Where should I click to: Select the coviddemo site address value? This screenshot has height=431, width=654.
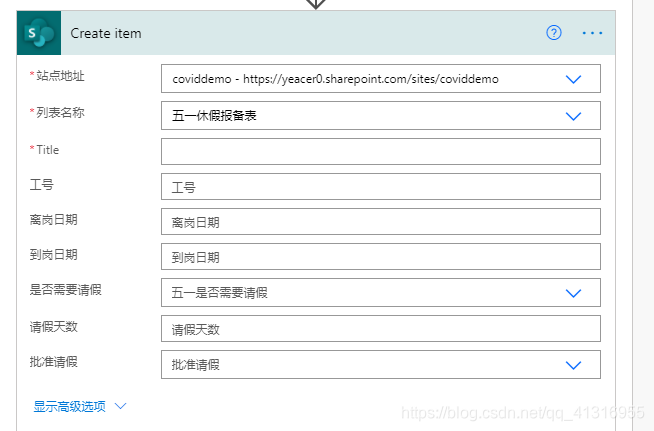335,79
